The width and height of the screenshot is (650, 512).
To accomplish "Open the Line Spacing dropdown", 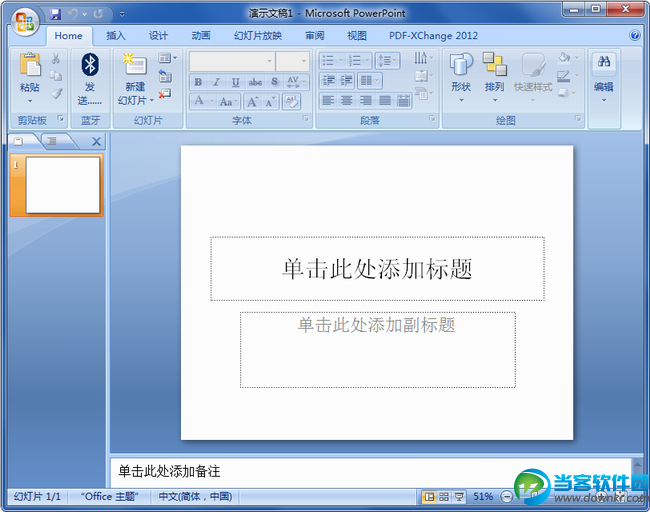I will point(388,61).
